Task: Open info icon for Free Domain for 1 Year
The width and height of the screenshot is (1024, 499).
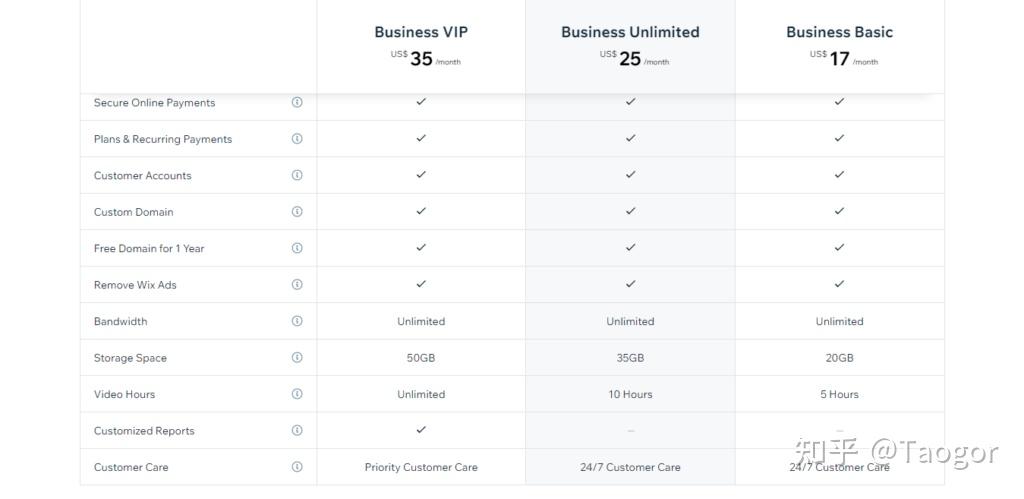Action: point(297,248)
